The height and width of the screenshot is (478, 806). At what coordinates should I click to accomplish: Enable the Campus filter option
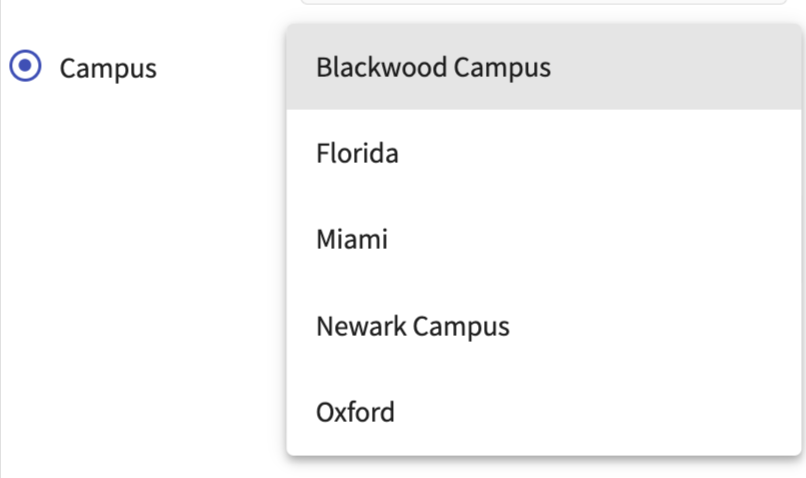coord(25,68)
